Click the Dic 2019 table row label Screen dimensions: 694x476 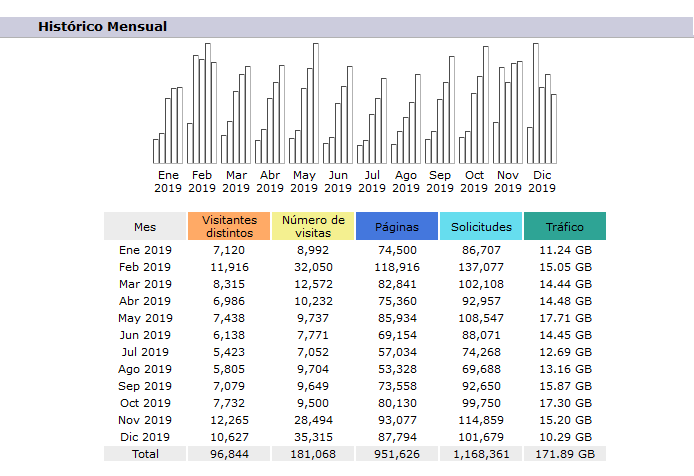point(145,437)
